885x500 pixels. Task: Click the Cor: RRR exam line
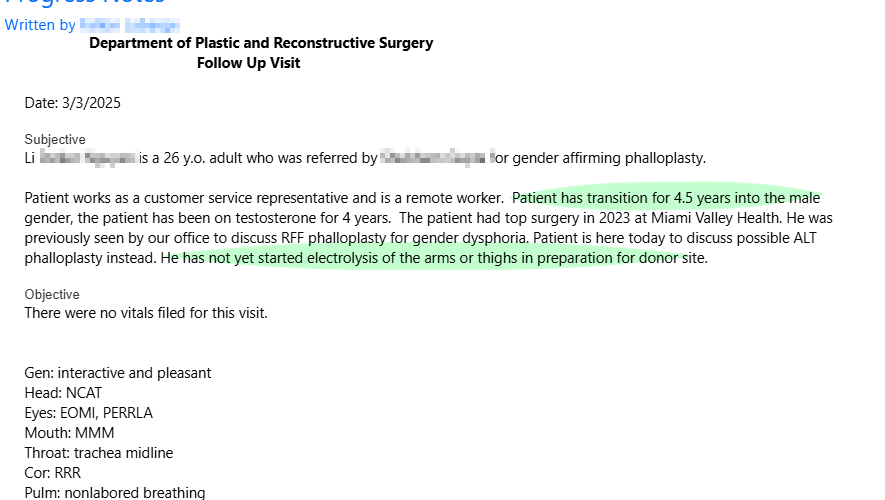tap(52, 473)
